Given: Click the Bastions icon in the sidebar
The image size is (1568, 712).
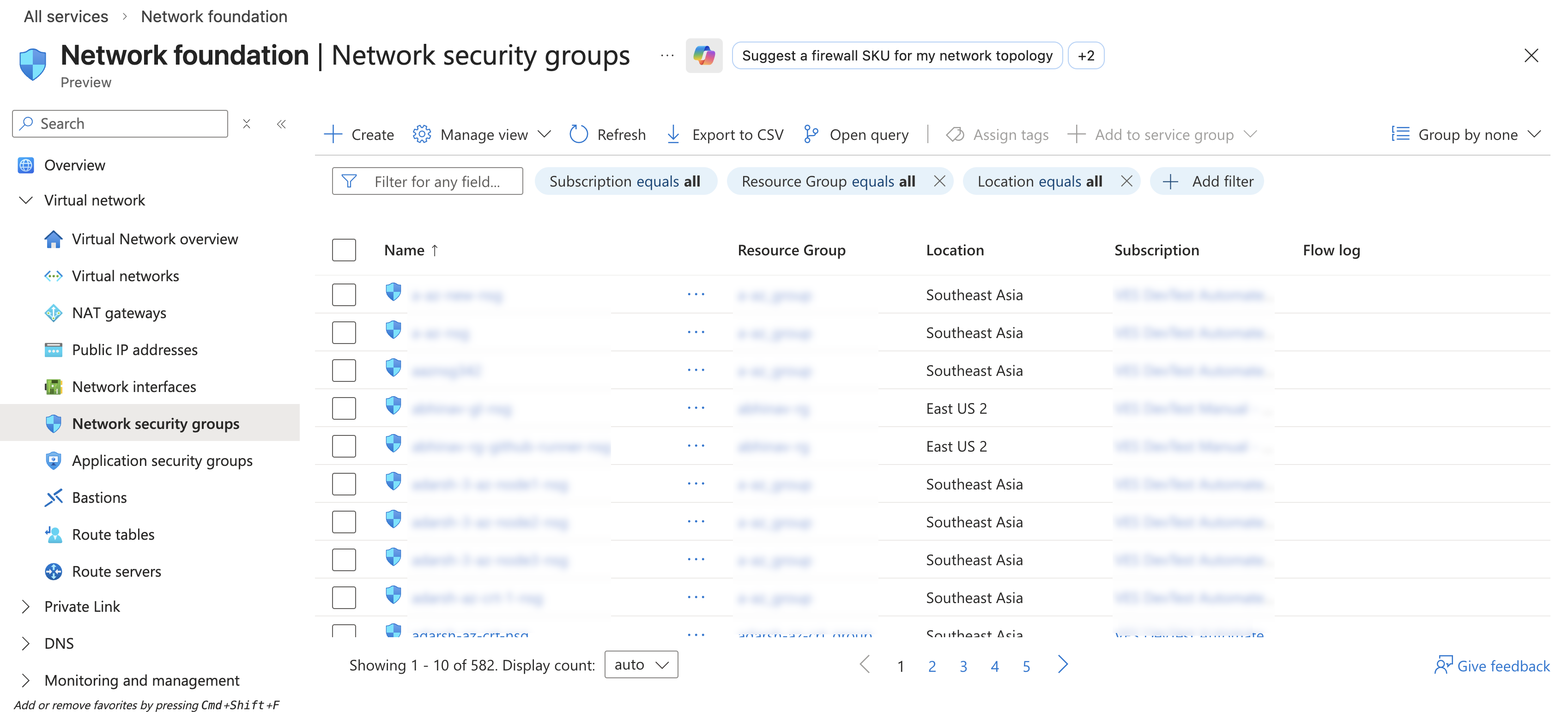Looking at the screenshot, I should pos(54,497).
